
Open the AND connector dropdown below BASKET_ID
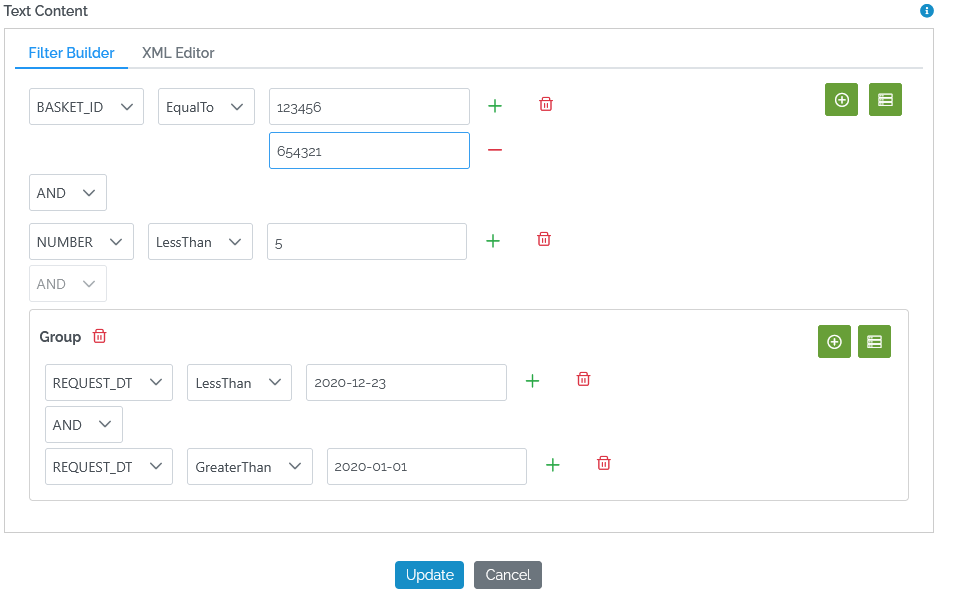67,192
